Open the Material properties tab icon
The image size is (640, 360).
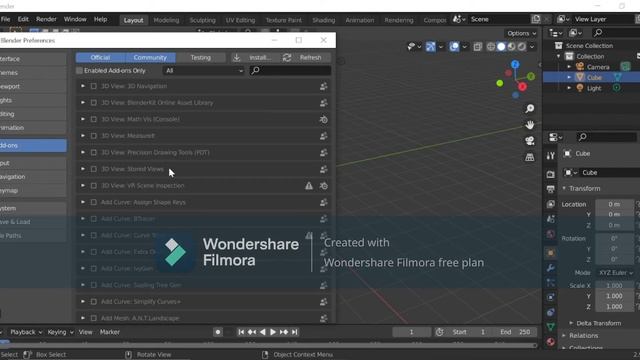coord(551,342)
